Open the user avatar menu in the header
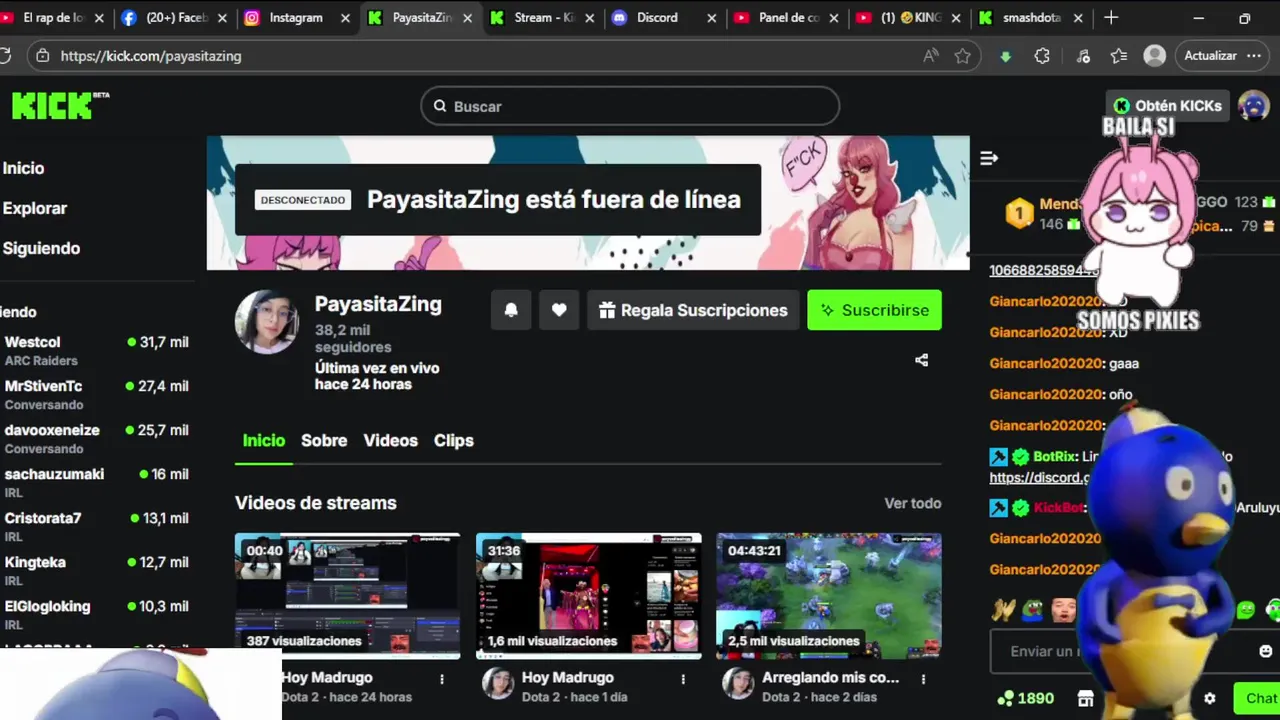The height and width of the screenshot is (720, 1280). tap(1254, 105)
